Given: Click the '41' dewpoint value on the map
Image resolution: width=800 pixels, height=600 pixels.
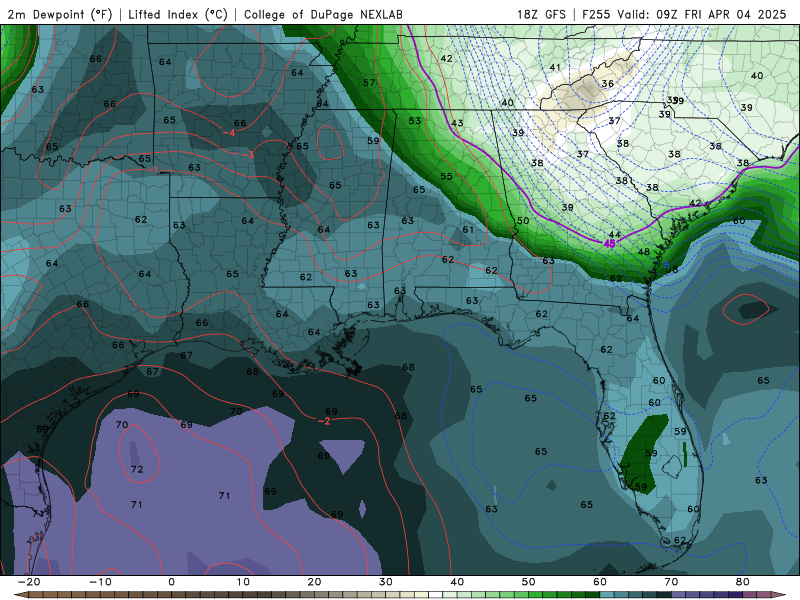Looking at the screenshot, I should point(555,67).
